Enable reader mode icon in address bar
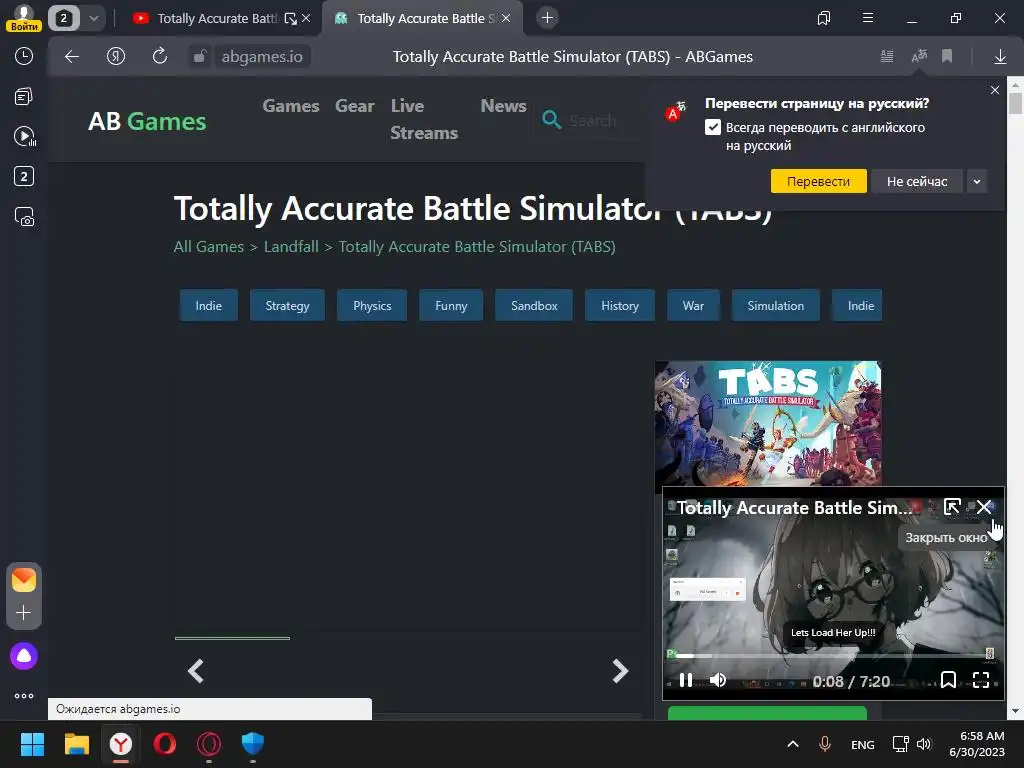 pos(887,57)
